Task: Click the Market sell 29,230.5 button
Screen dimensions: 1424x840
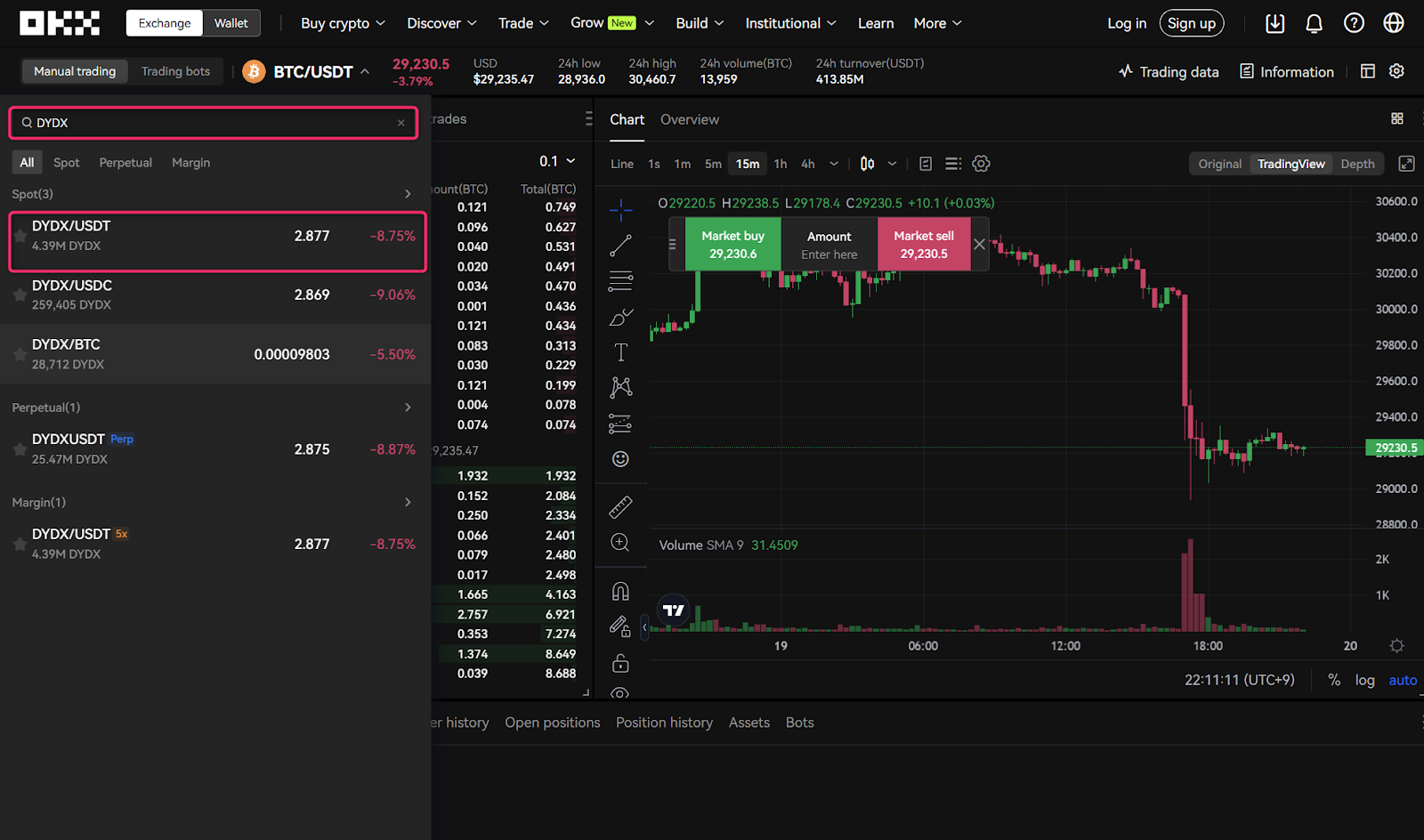Action: (924, 244)
